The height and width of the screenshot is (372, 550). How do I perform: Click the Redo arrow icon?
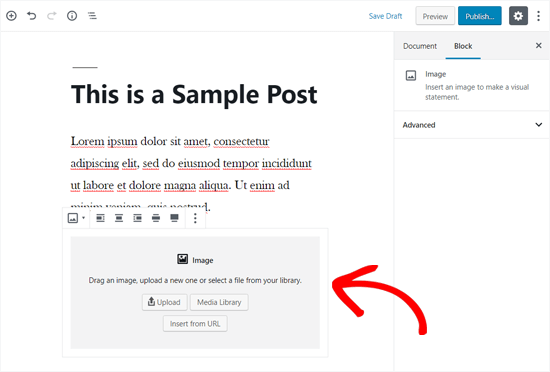click(52, 16)
